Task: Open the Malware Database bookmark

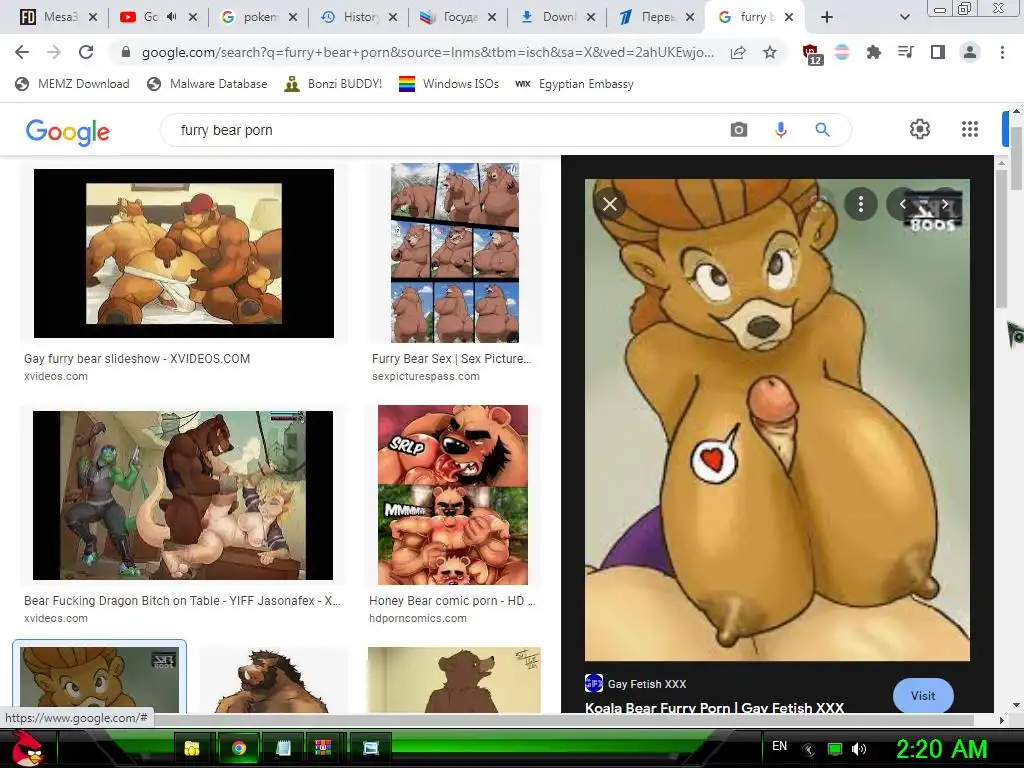Action: point(208,84)
